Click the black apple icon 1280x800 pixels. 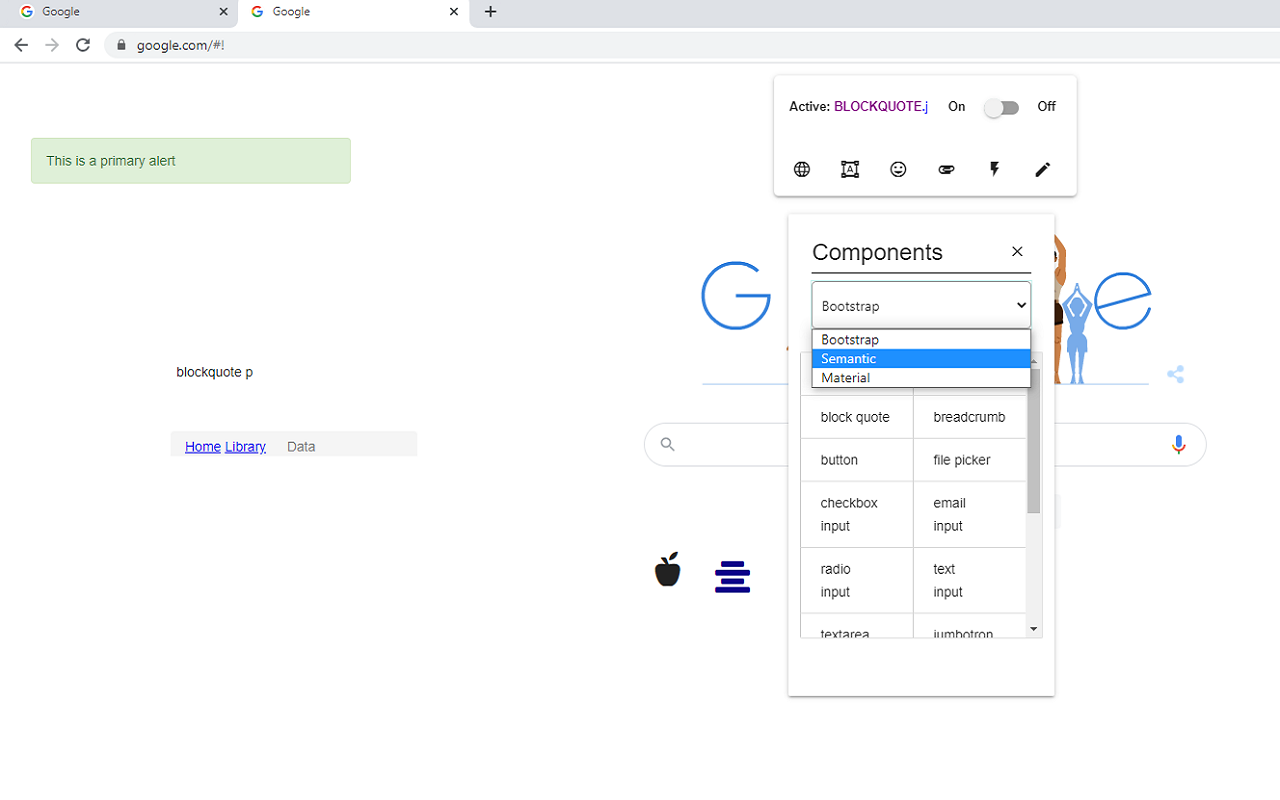667,570
